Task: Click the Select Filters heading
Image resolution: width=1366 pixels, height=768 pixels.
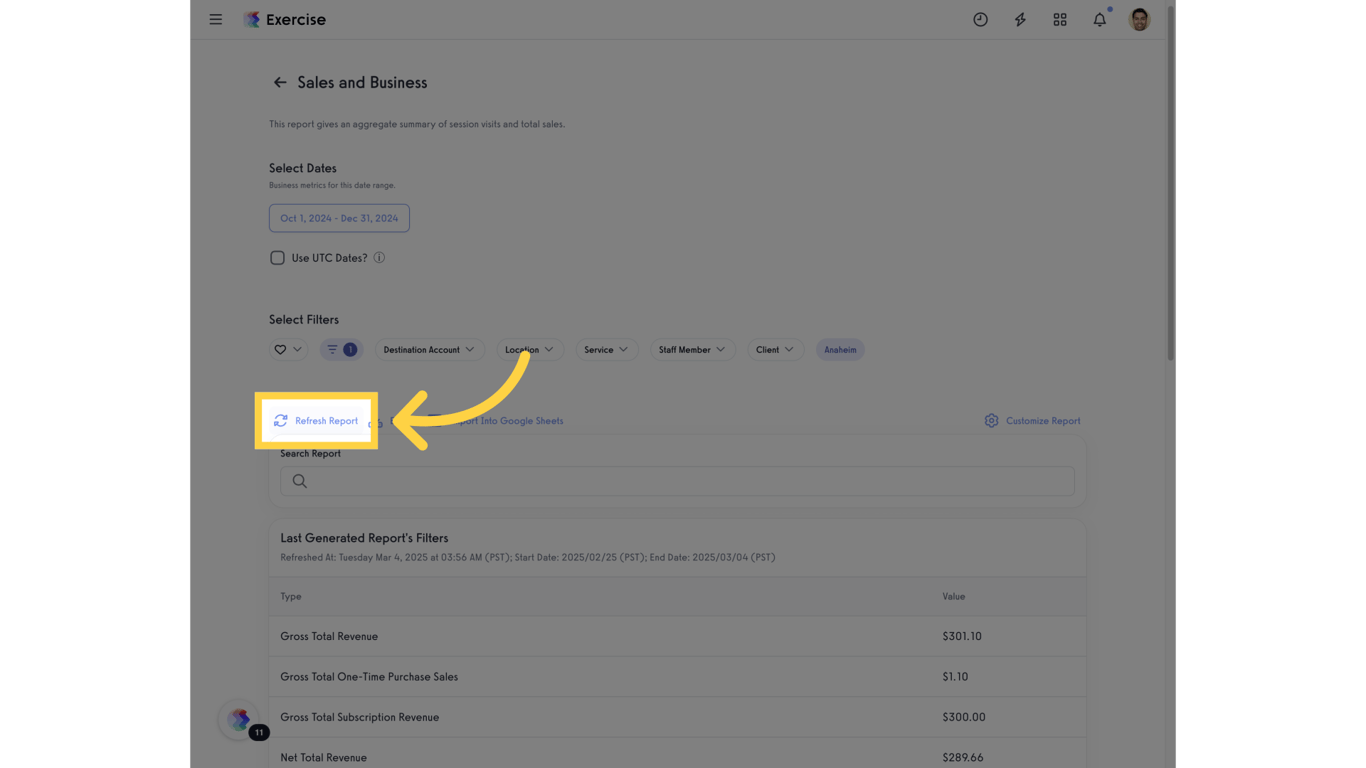Action: (304, 320)
